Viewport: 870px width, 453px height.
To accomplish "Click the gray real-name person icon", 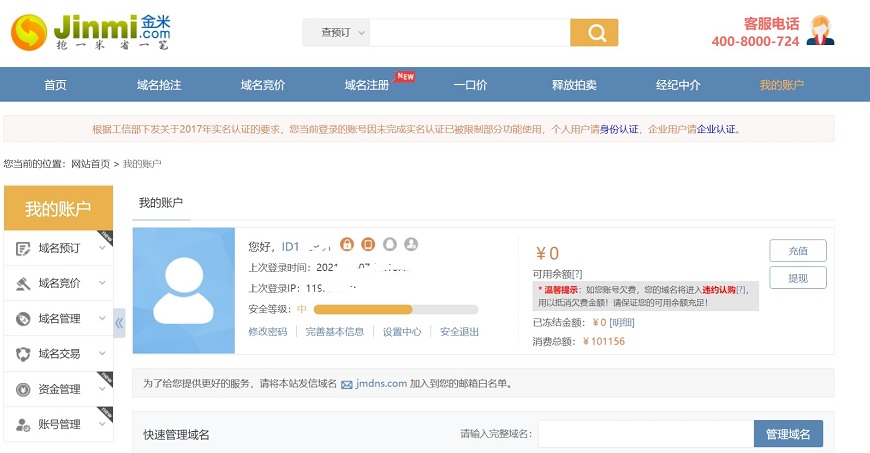I will click(411, 244).
